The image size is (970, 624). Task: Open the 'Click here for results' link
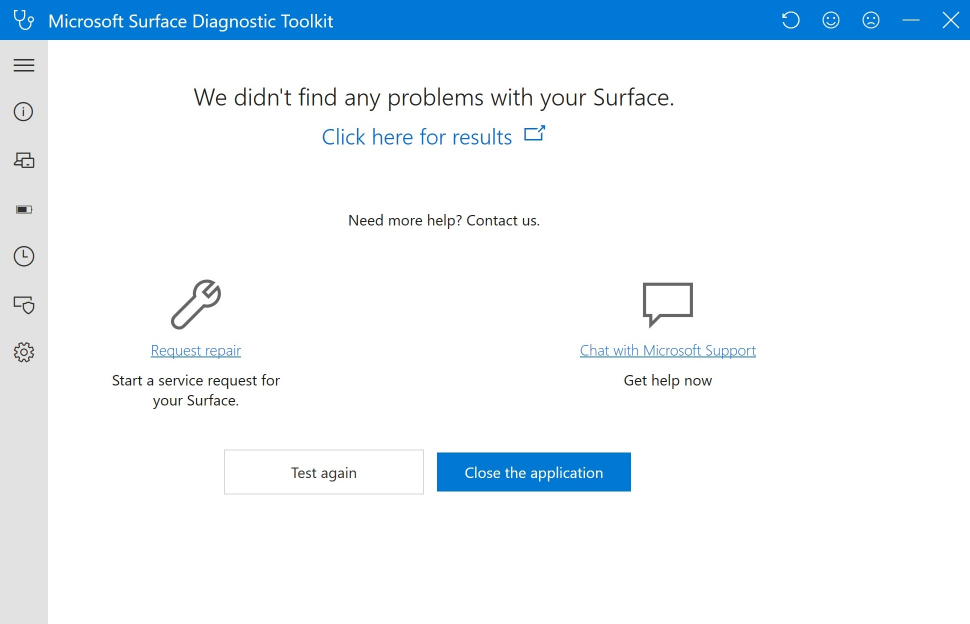[x=417, y=137]
